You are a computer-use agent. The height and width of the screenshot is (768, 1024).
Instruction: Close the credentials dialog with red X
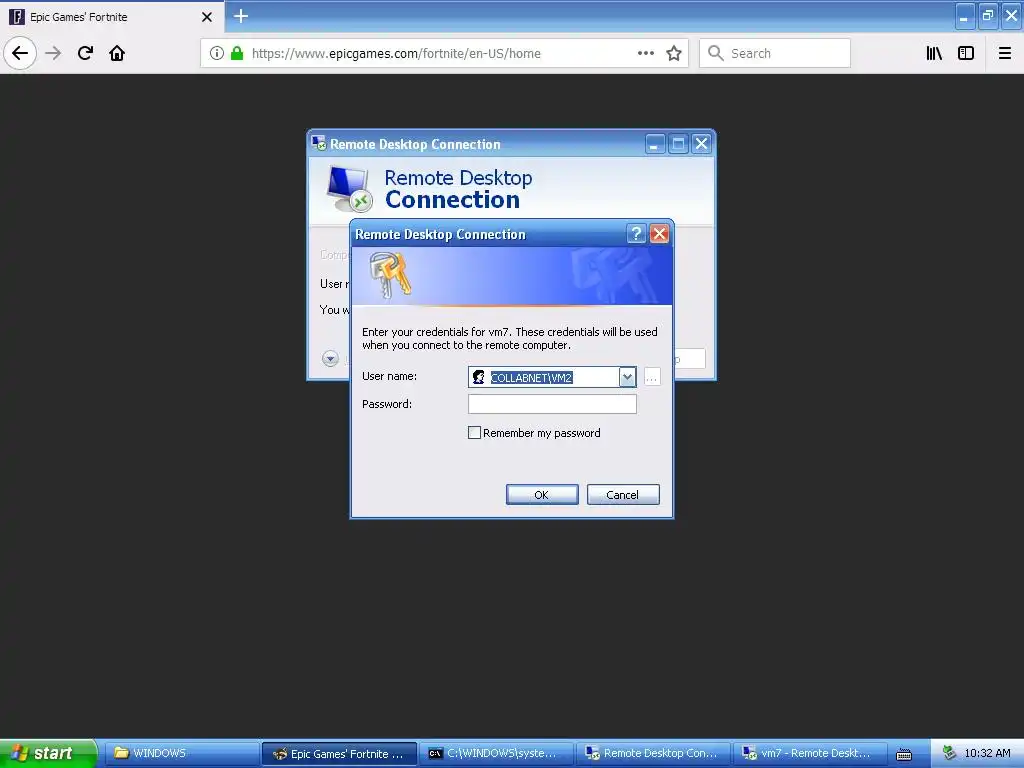coord(660,234)
